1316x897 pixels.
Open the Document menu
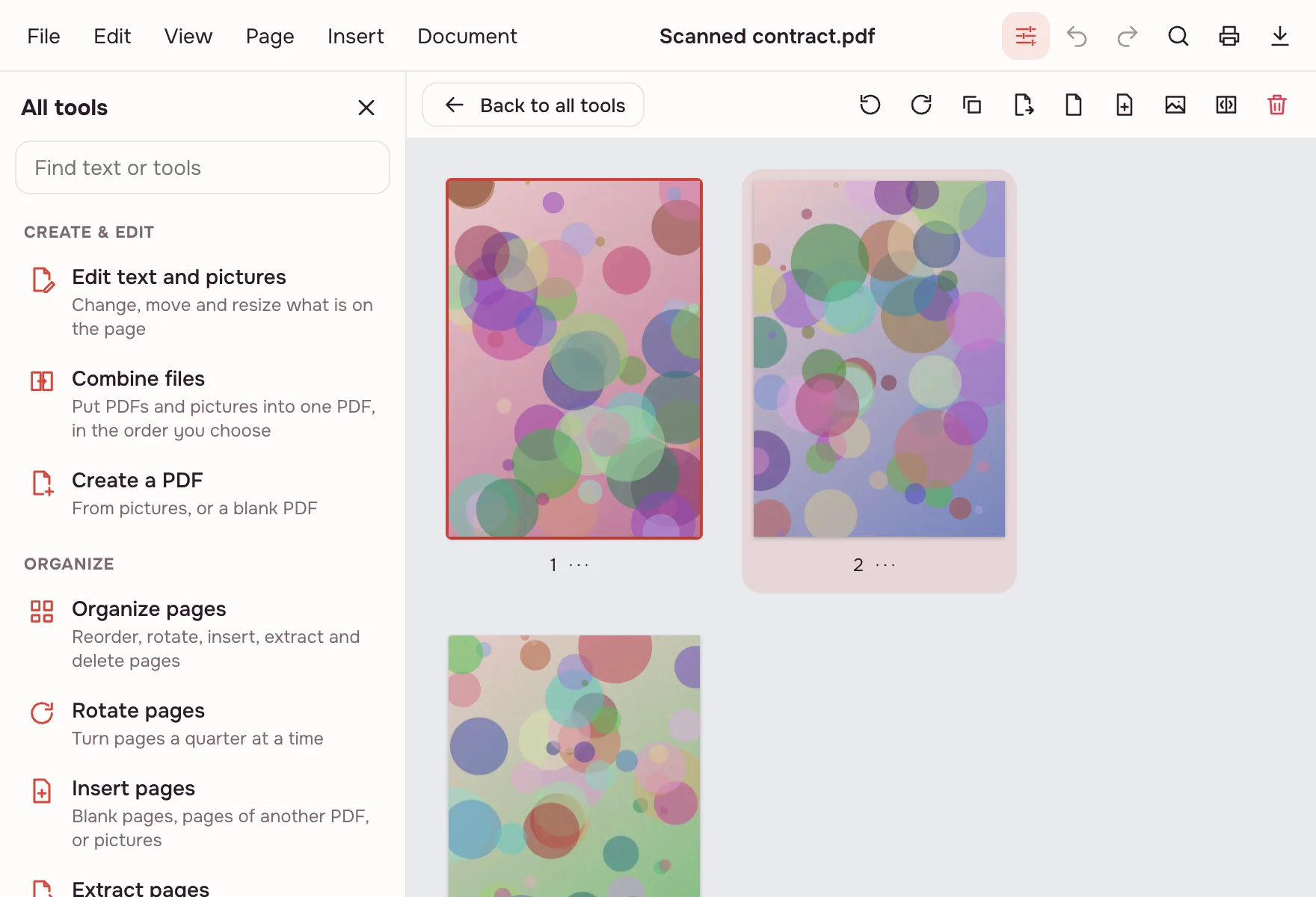[467, 36]
